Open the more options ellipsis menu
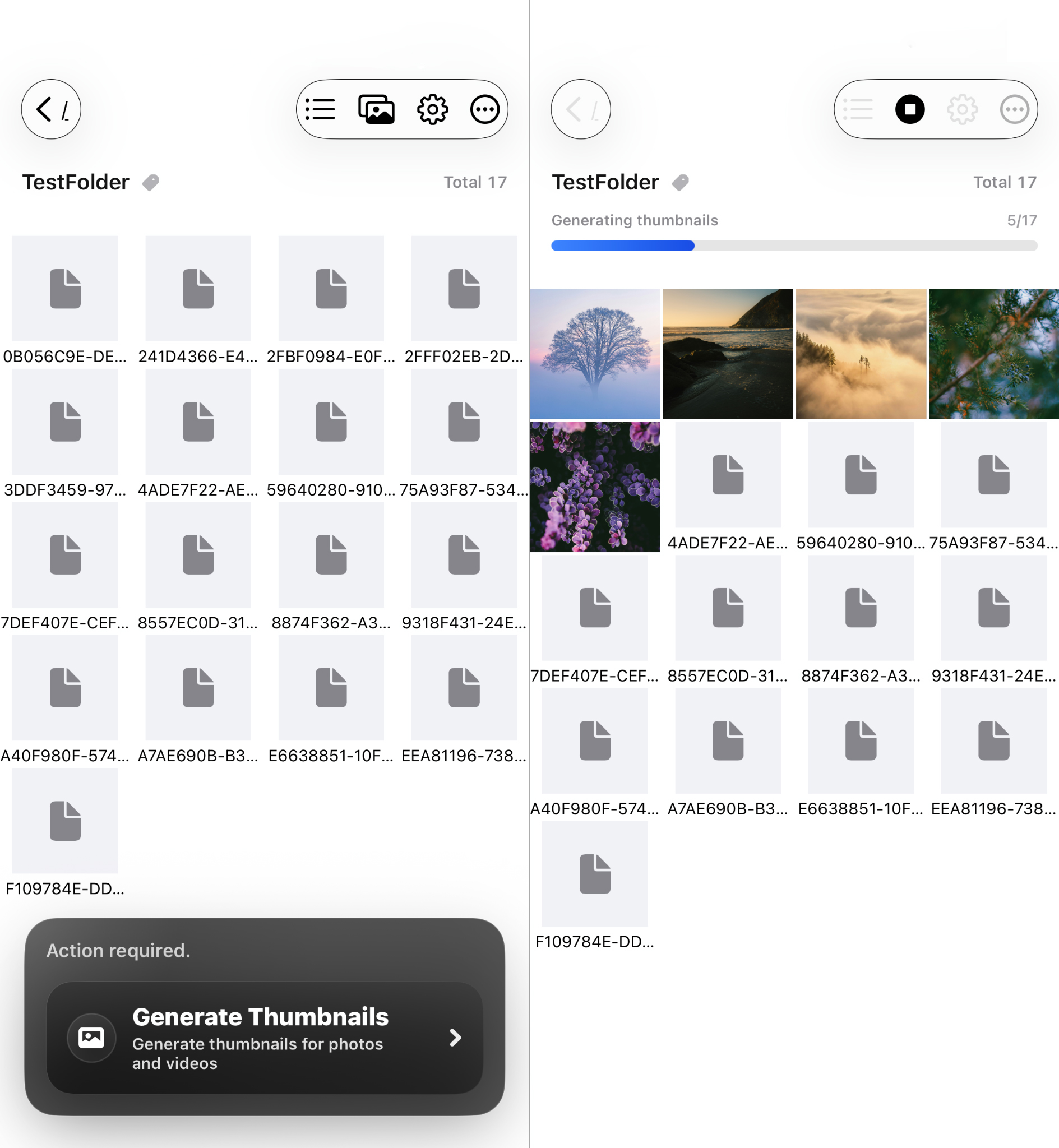This screenshot has height=1148, width=1059. coord(485,109)
